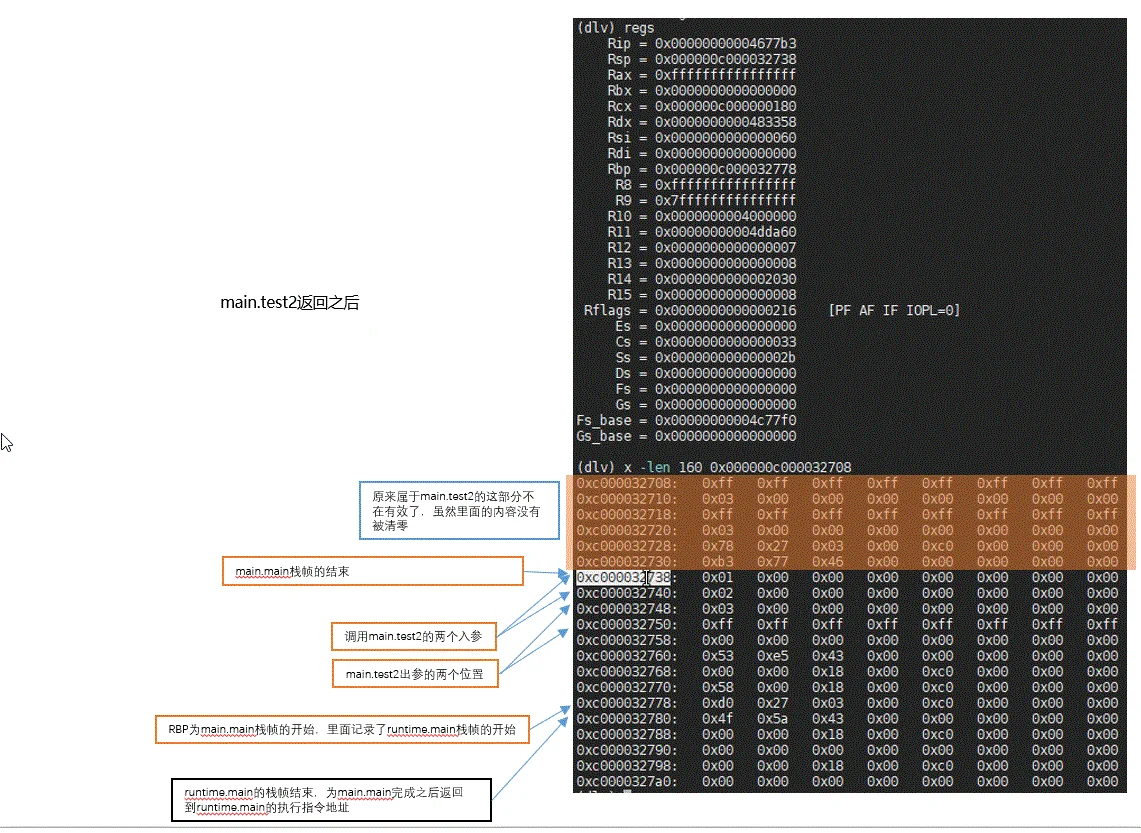Click memory address label 0xc000032758
The width and height of the screenshot is (1141, 833).
(x=627, y=641)
